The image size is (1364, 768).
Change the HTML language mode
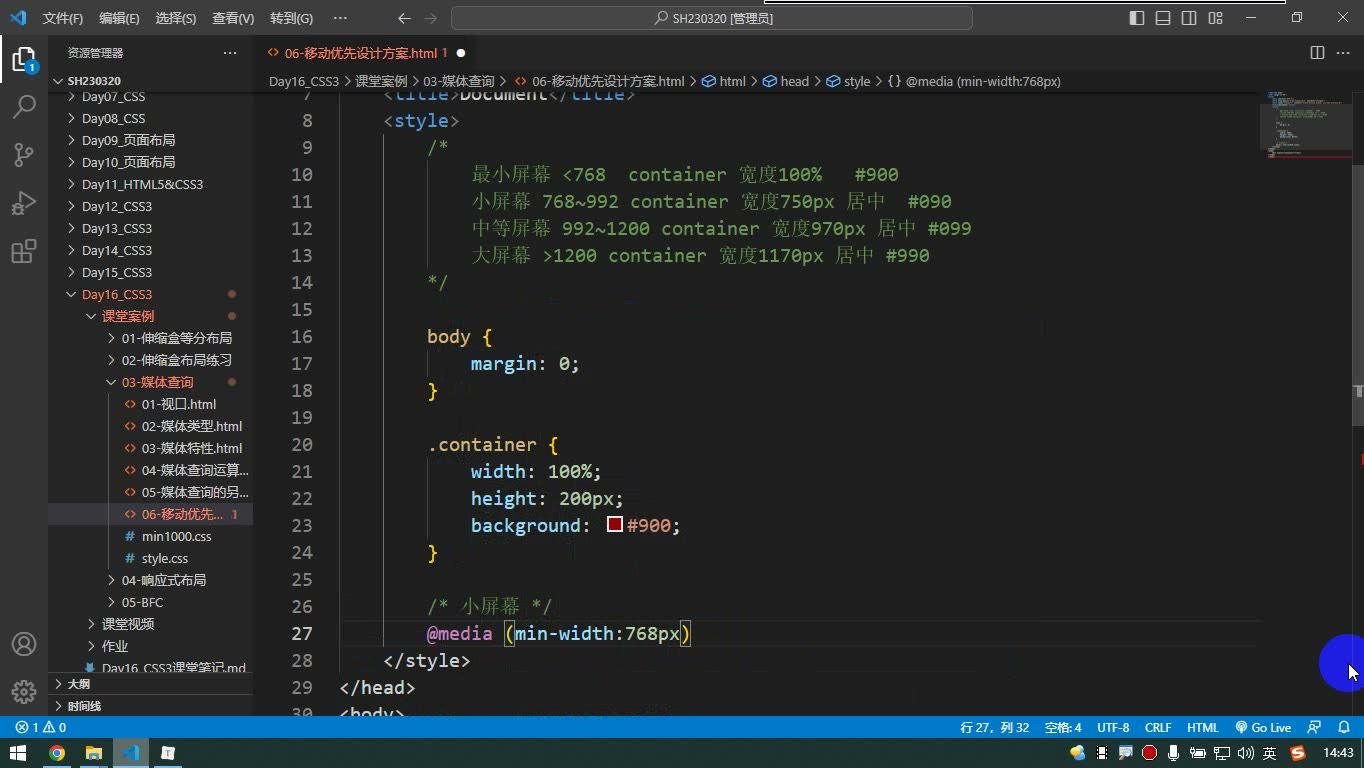1203,728
